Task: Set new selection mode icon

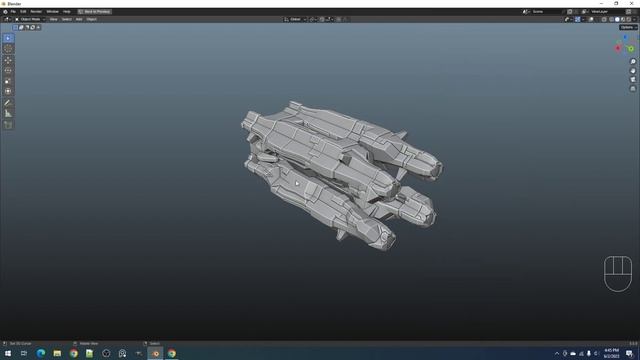Action: click(16, 27)
